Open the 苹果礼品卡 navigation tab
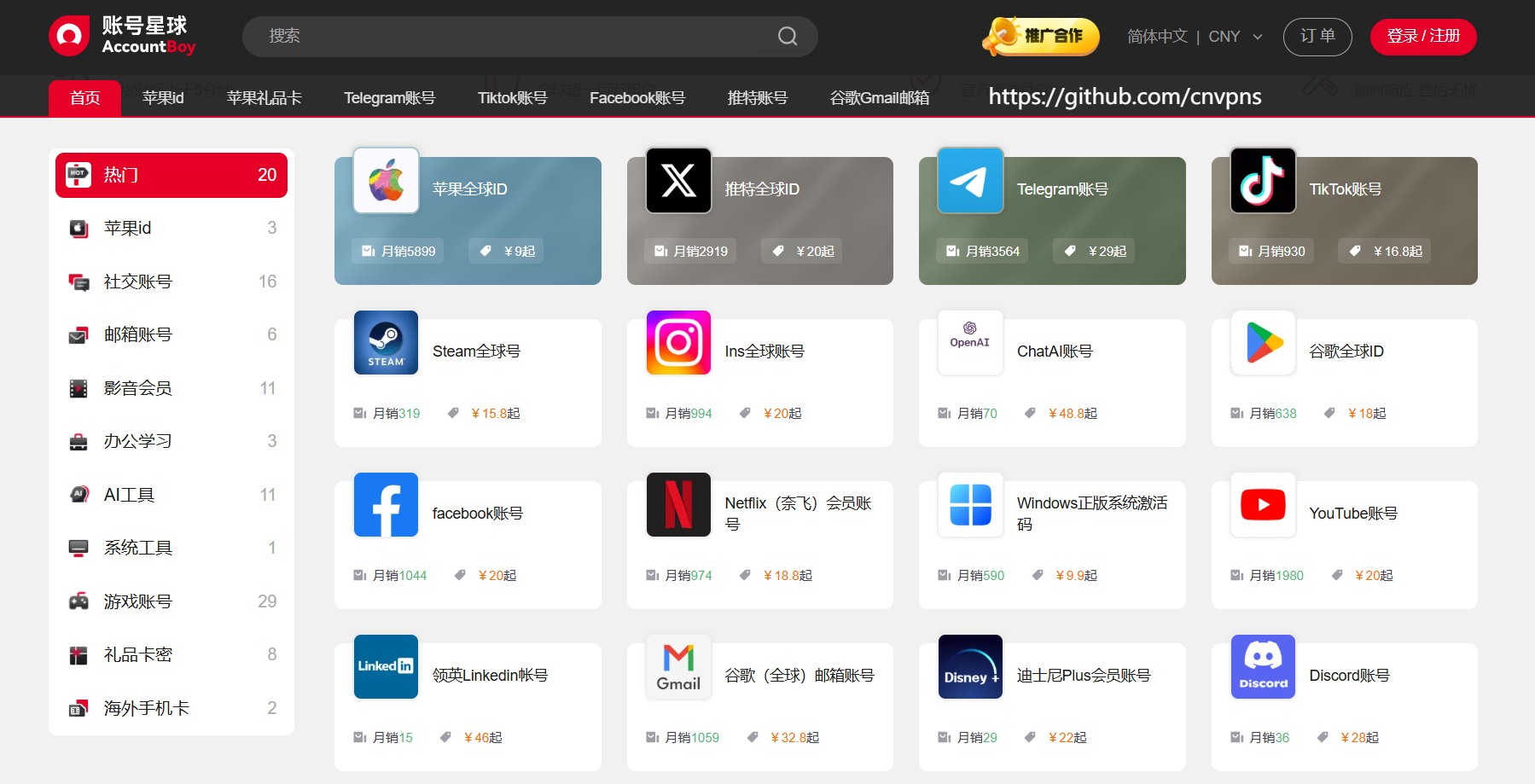This screenshot has width=1535, height=784. pyautogui.click(x=264, y=98)
